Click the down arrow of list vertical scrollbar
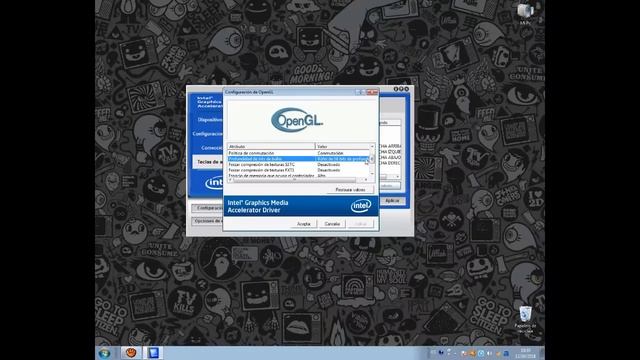Screen dimensions: 640x360 tap(372, 174)
